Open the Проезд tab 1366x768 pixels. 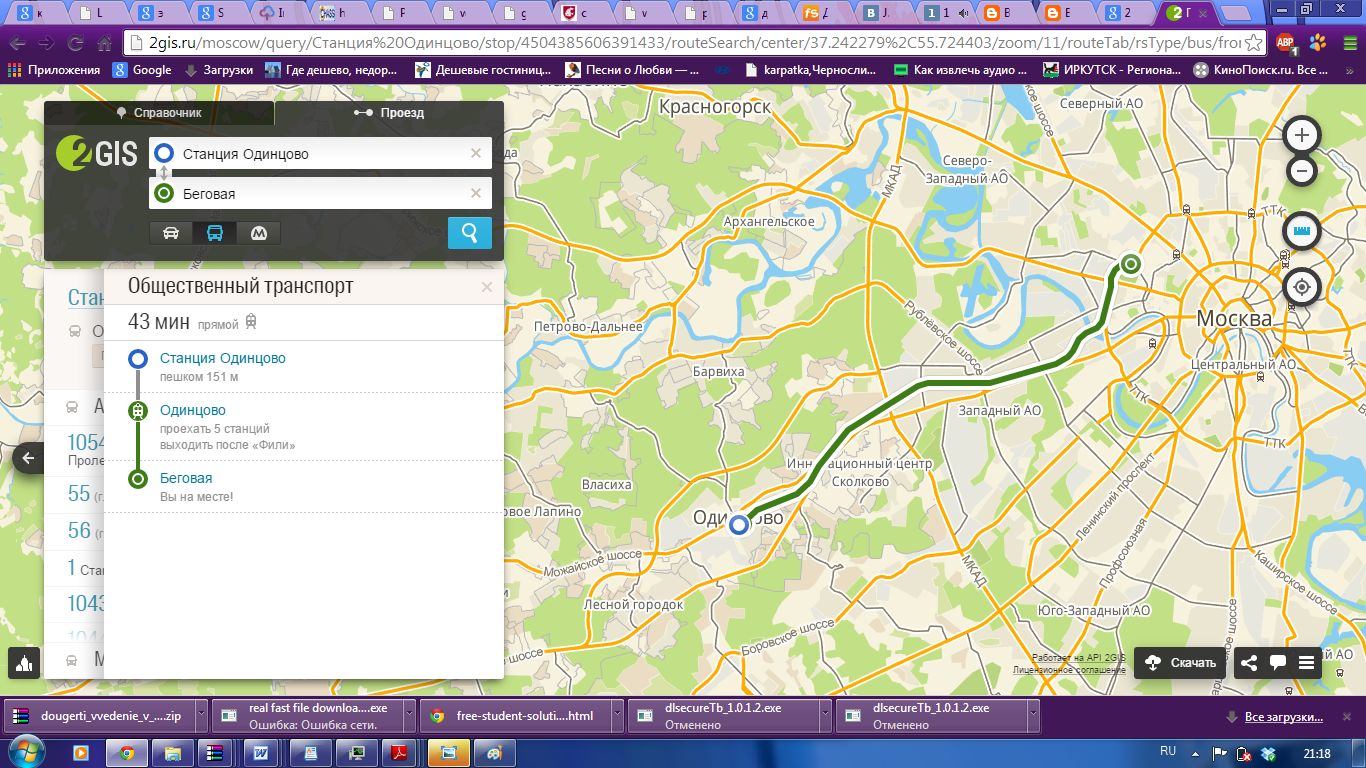389,113
